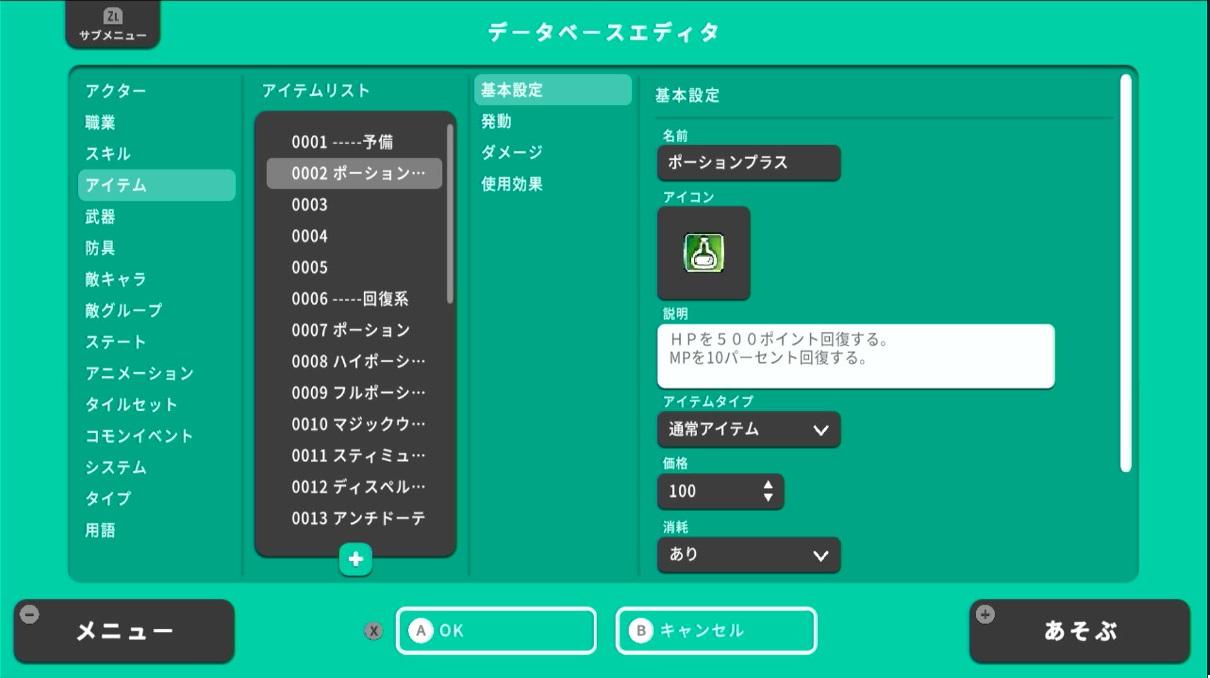Click the 名前 field containing ポーションプラス
This screenshot has width=1210, height=678.
tap(748, 163)
